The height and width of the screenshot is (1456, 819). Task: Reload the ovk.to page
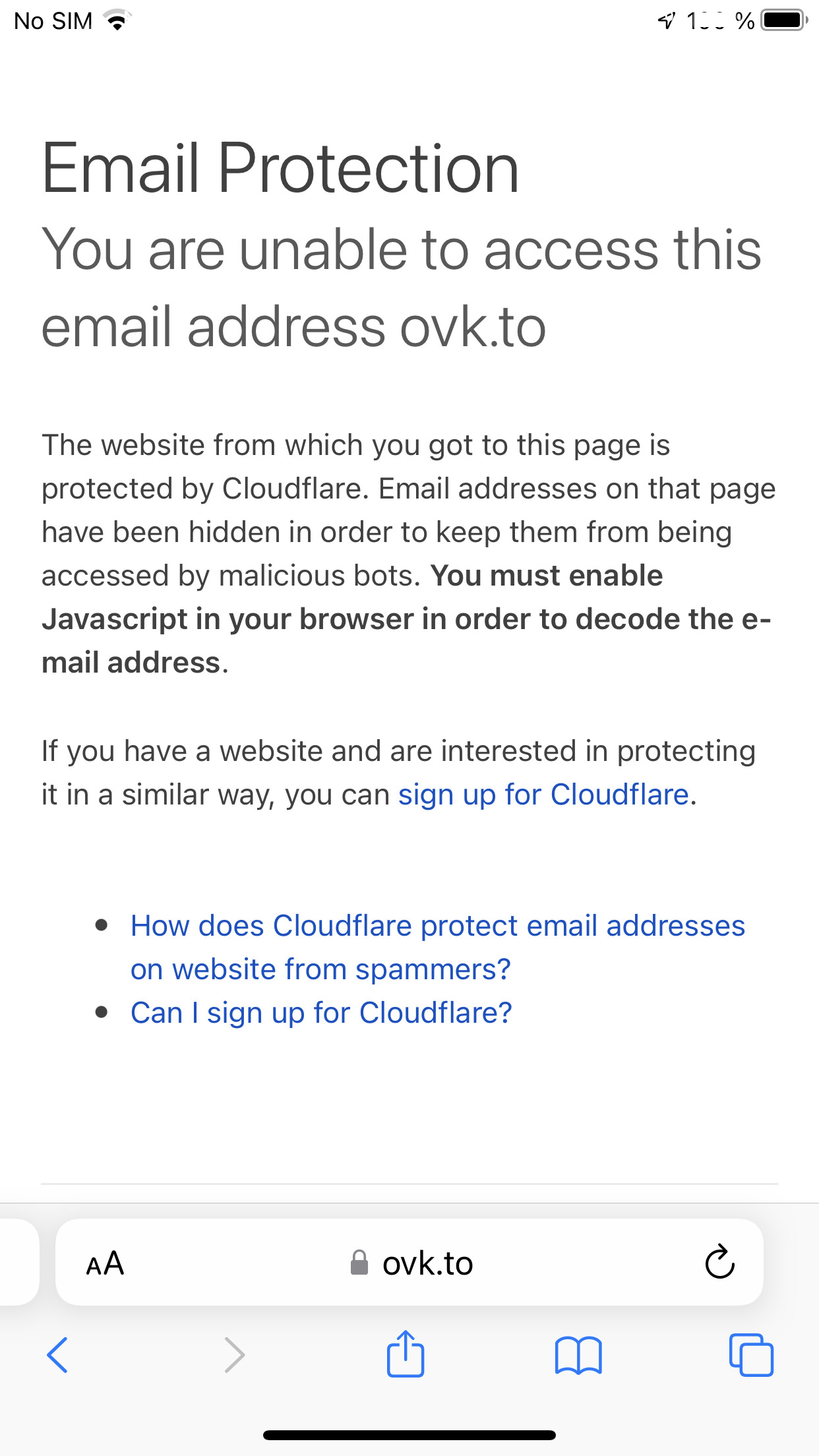(x=719, y=1262)
